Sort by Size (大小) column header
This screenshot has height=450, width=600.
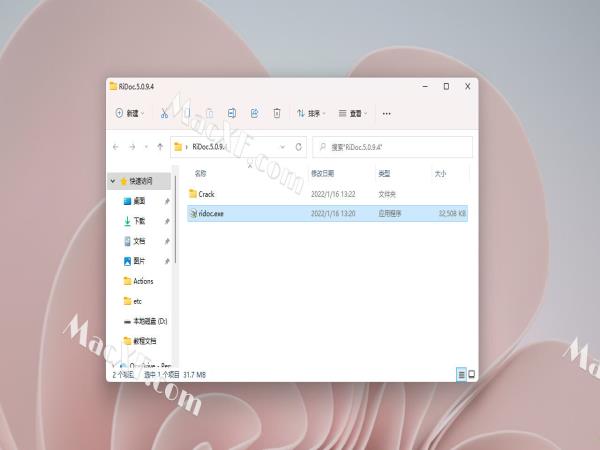tap(440, 174)
